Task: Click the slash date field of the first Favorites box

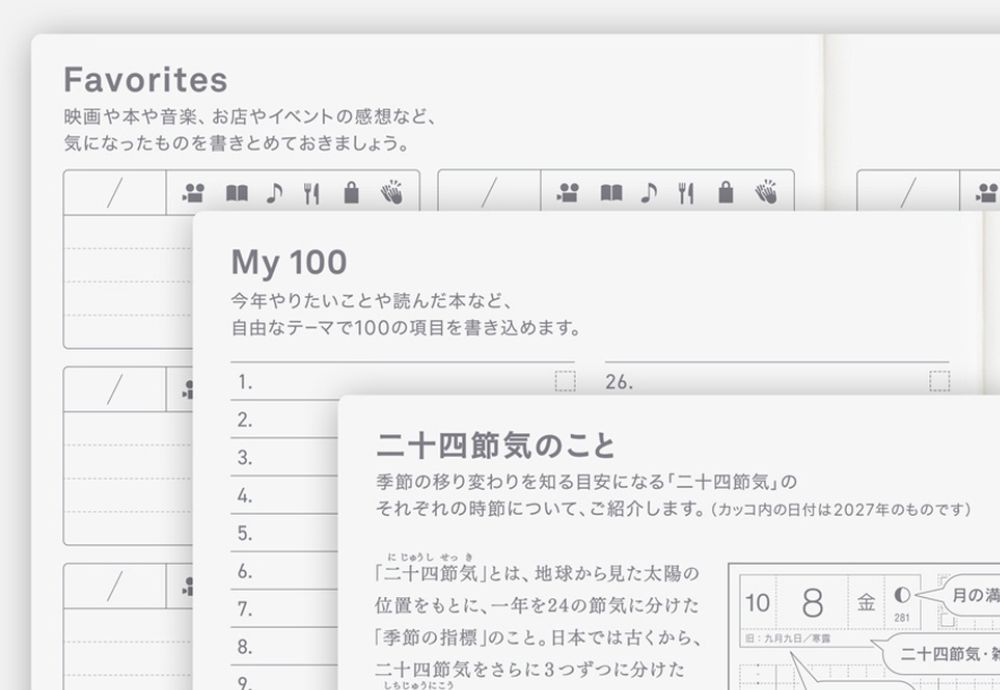Action: (x=115, y=193)
